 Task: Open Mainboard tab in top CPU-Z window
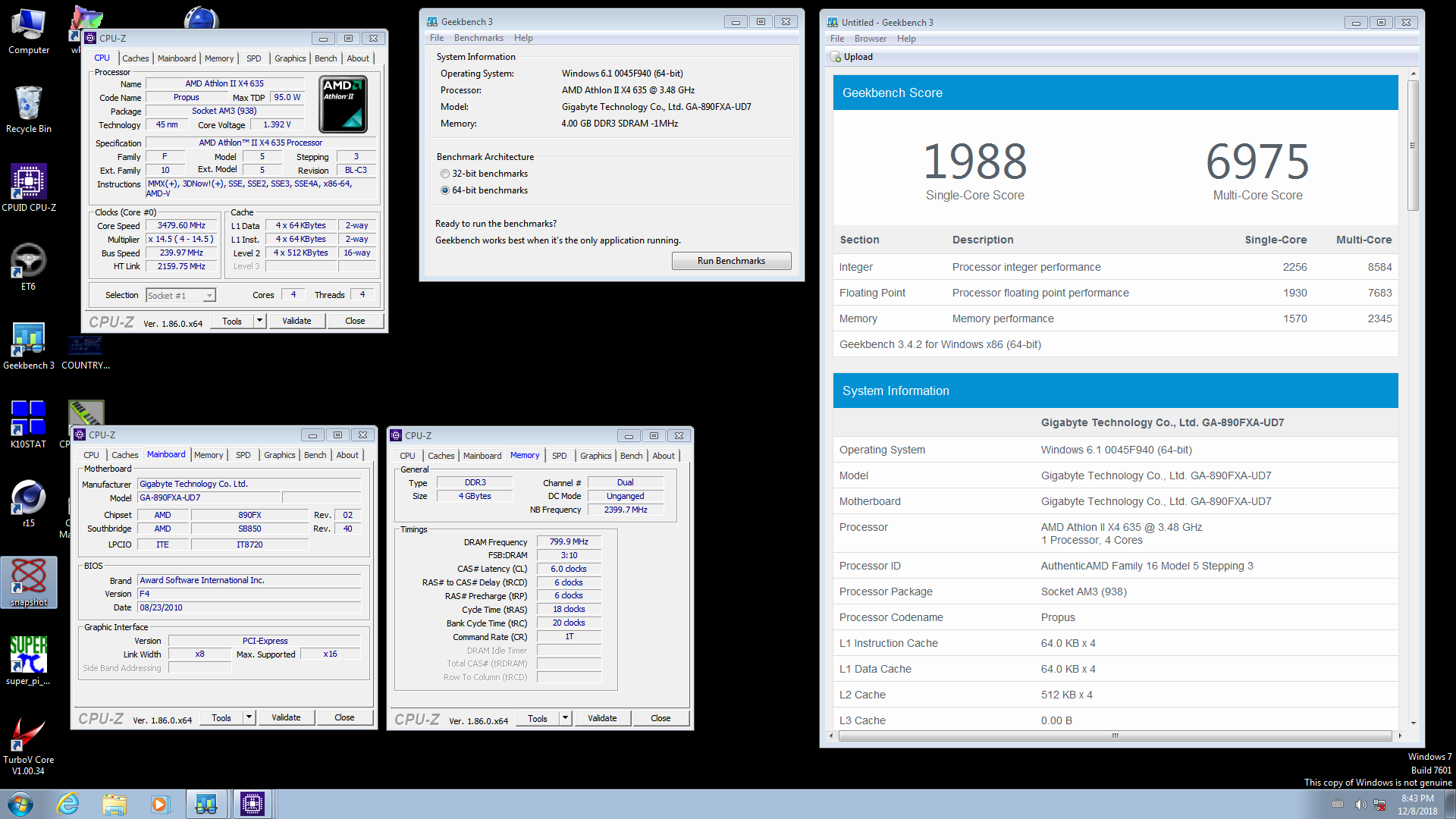(177, 58)
